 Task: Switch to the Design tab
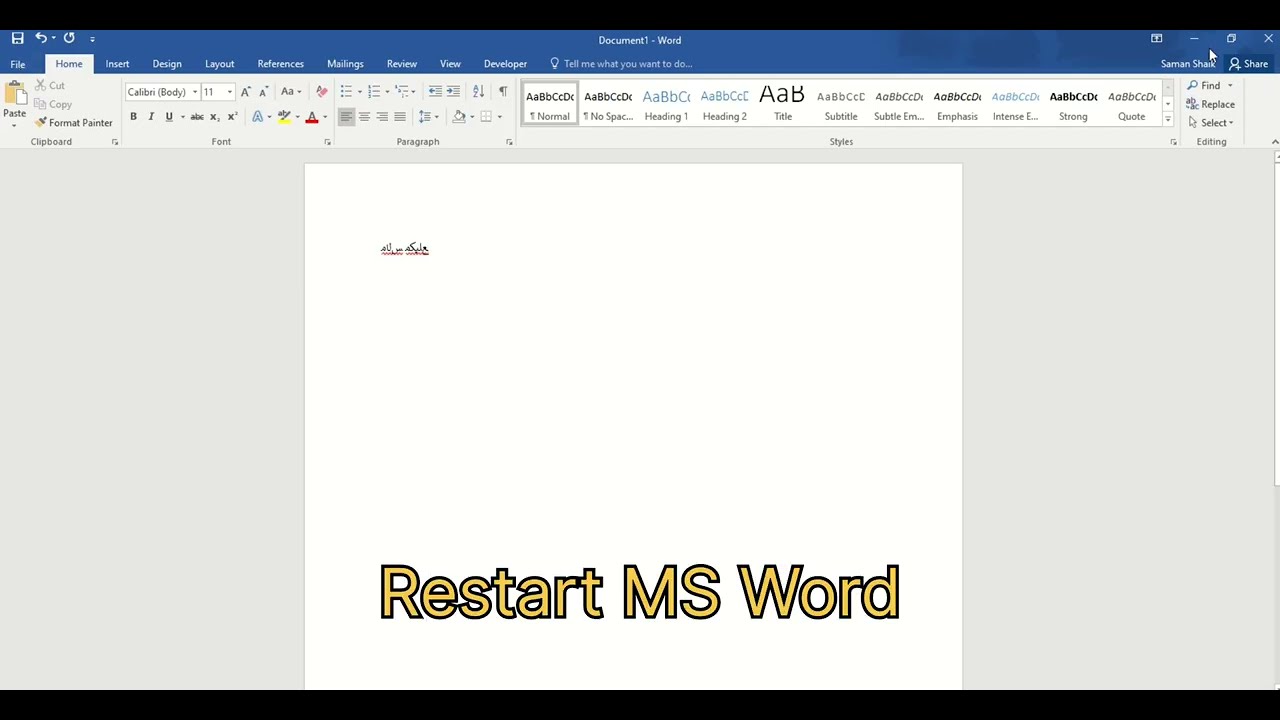point(167,64)
